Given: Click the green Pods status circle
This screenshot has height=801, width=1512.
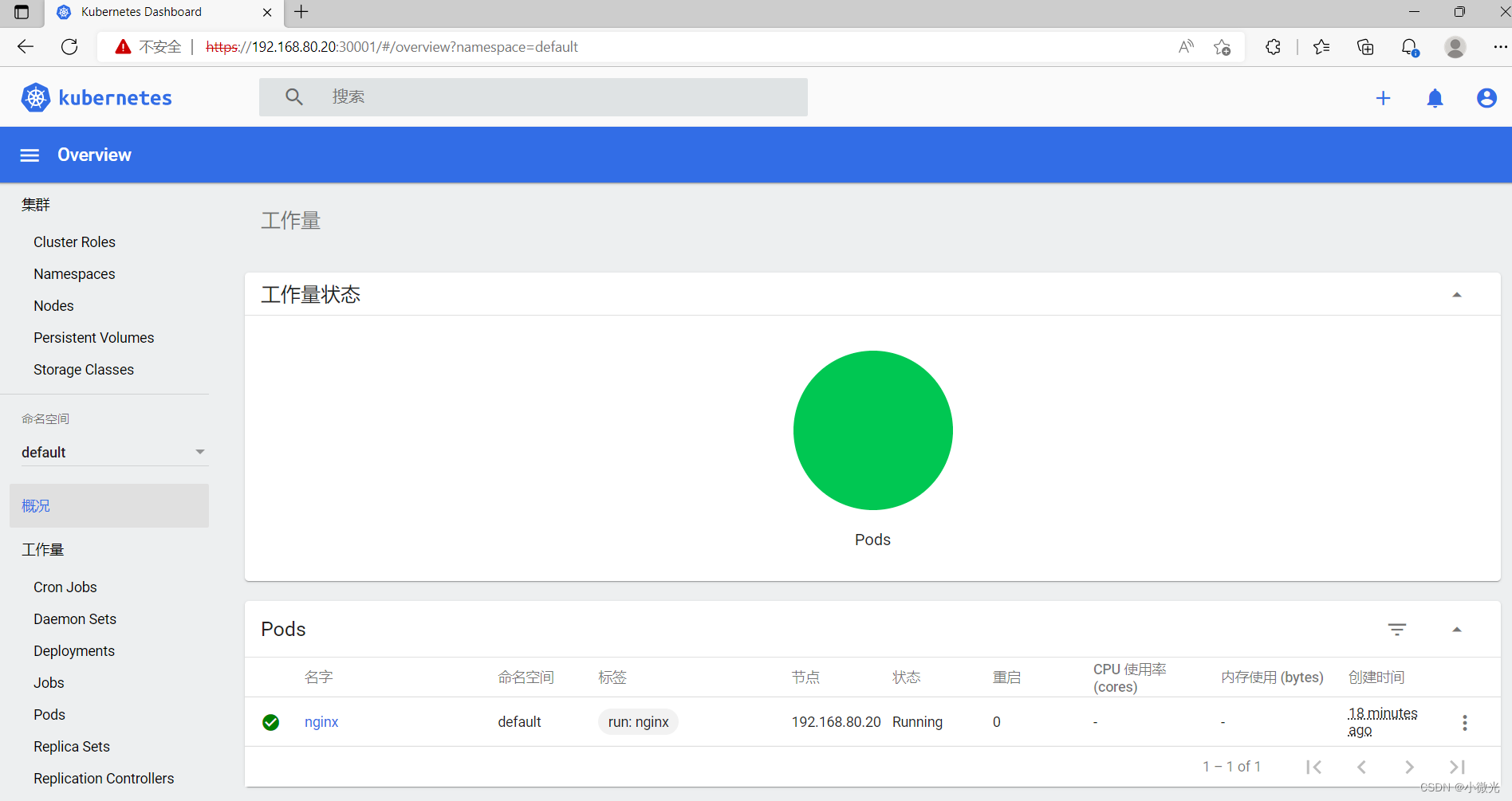Looking at the screenshot, I should [872, 430].
